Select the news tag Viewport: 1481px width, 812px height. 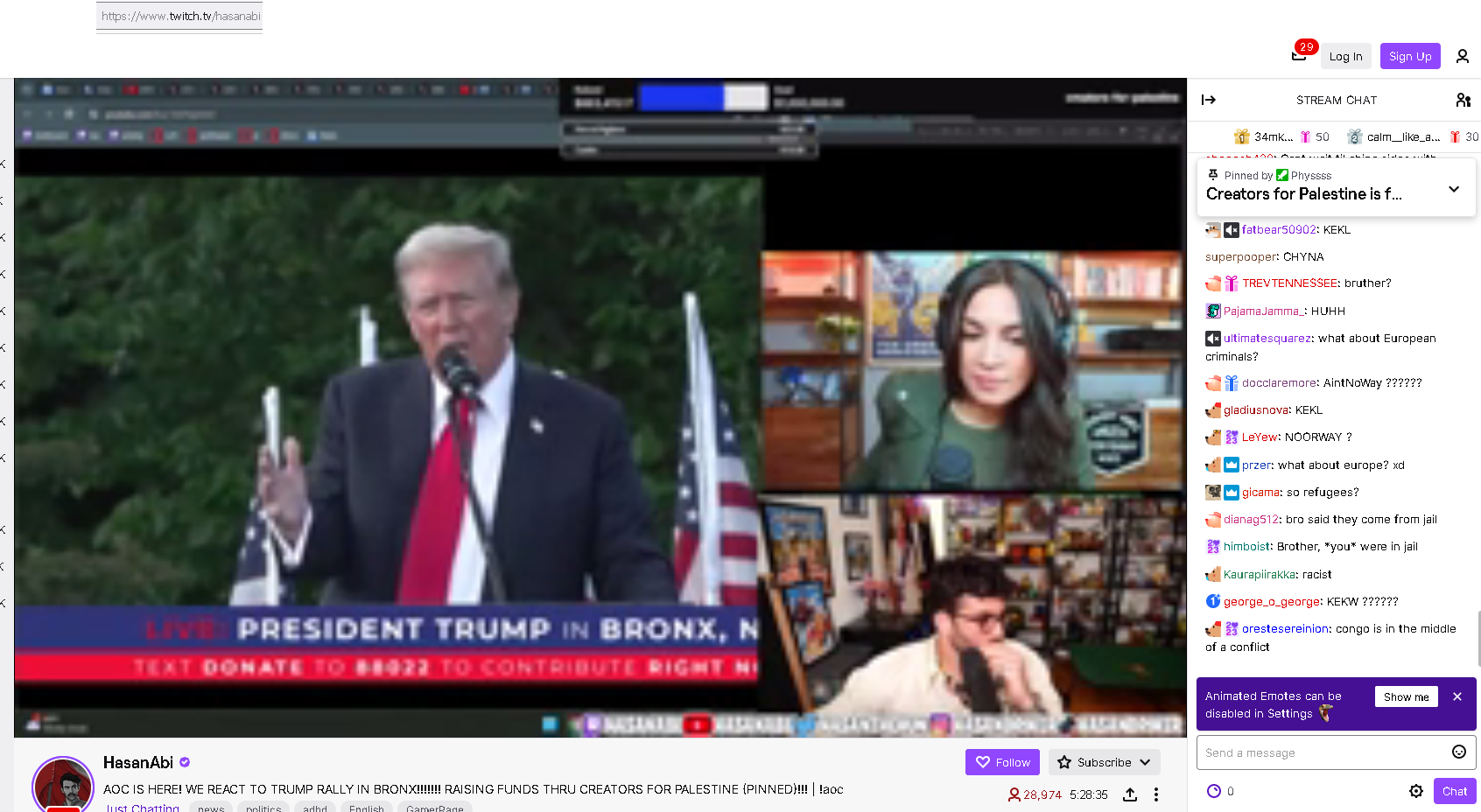tap(211, 808)
